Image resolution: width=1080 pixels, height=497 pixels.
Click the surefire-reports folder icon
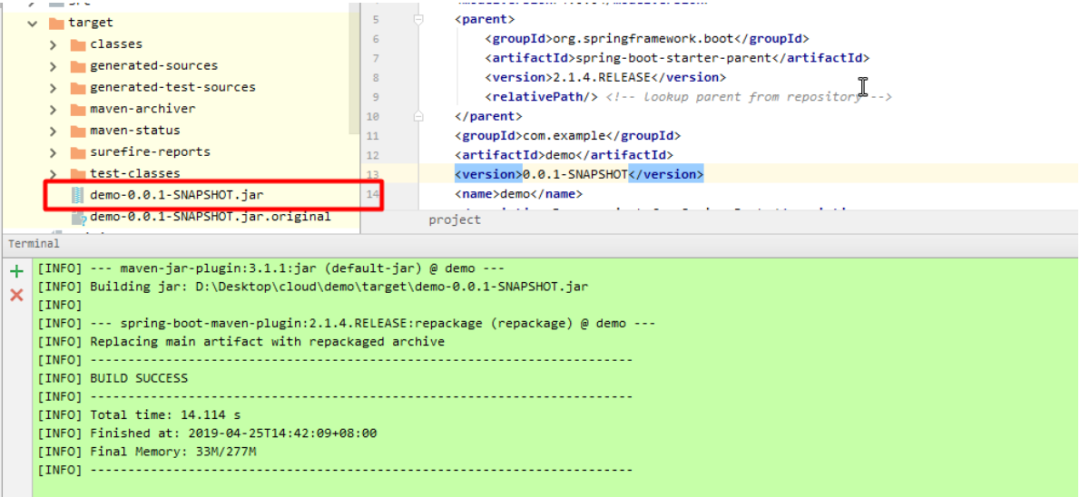pyautogui.click(x=78, y=152)
